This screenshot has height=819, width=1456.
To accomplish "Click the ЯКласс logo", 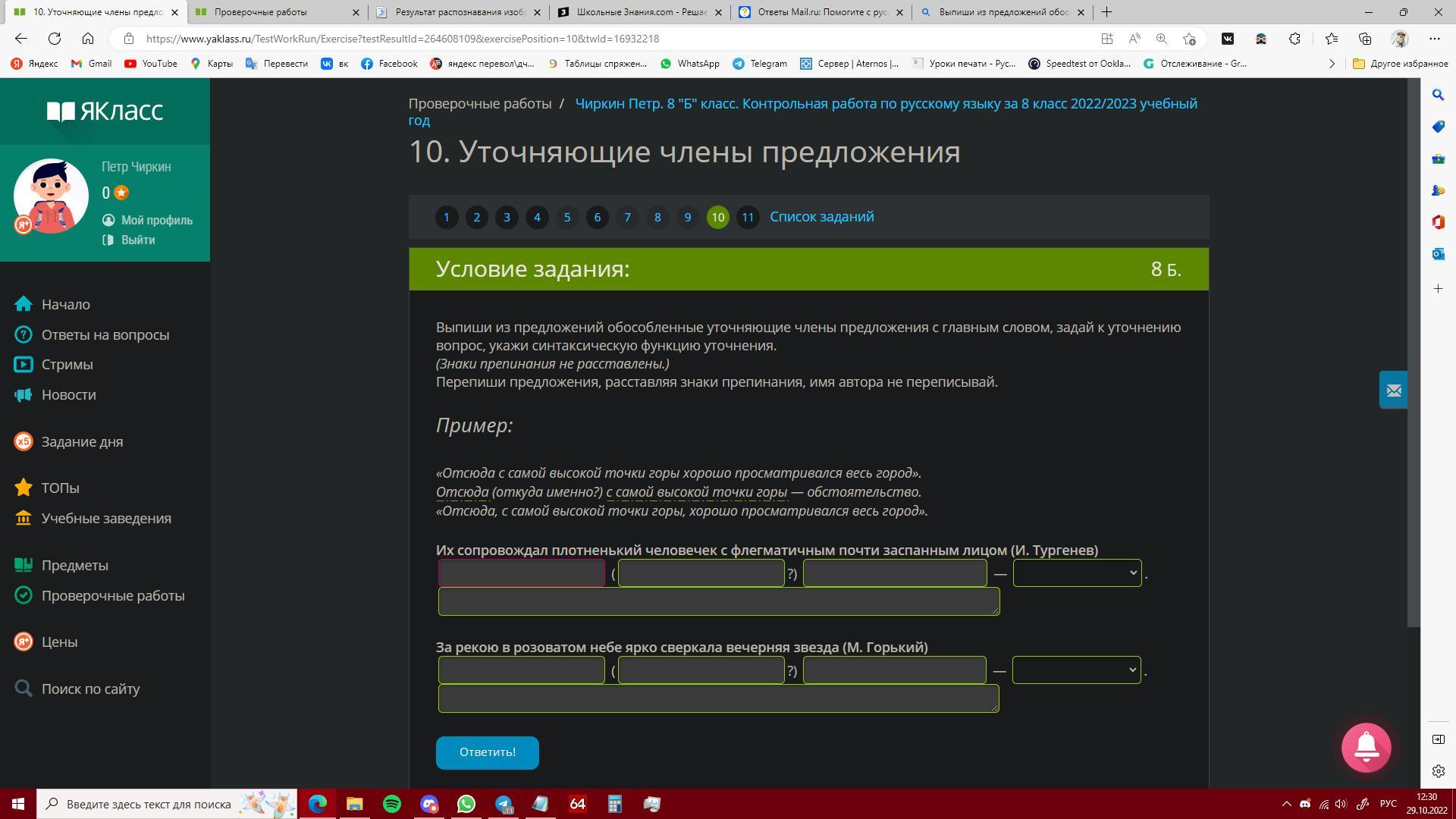I will click(x=105, y=111).
